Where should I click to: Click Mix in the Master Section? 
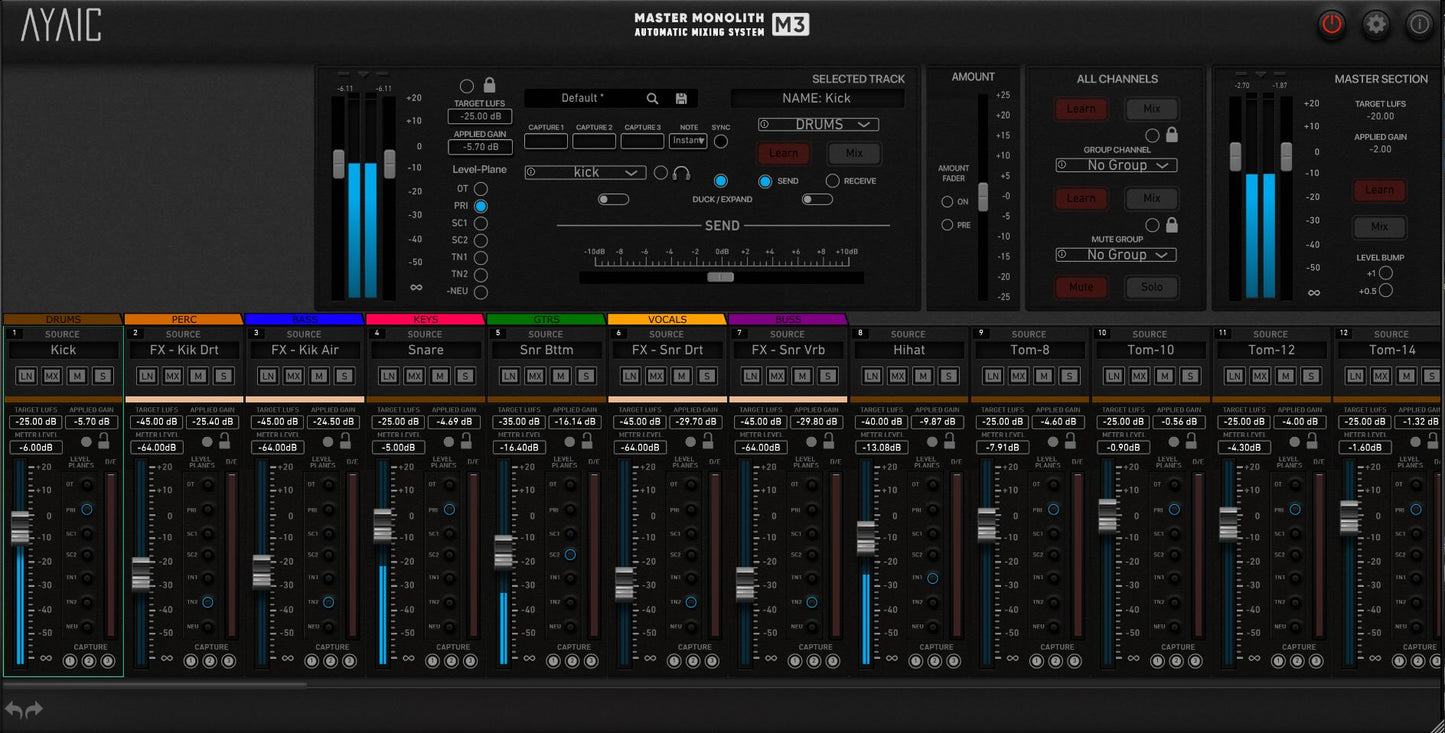(1379, 226)
